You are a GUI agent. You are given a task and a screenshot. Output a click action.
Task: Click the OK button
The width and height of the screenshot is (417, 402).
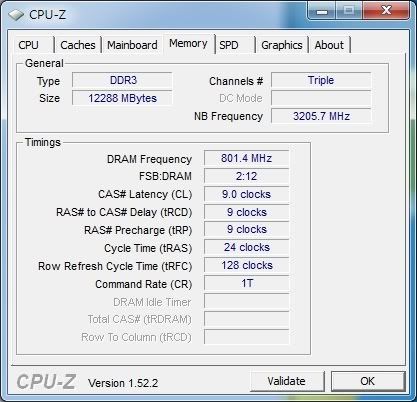[x=368, y=381]
